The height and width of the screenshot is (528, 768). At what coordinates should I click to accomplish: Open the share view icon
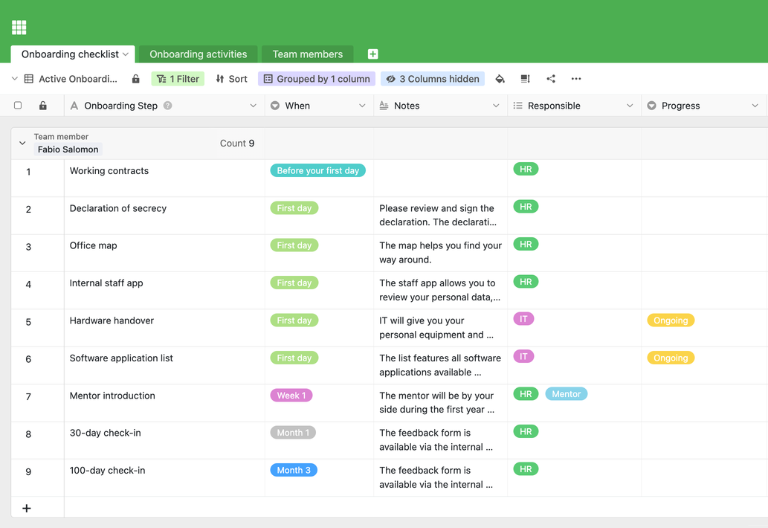(551, 79)
